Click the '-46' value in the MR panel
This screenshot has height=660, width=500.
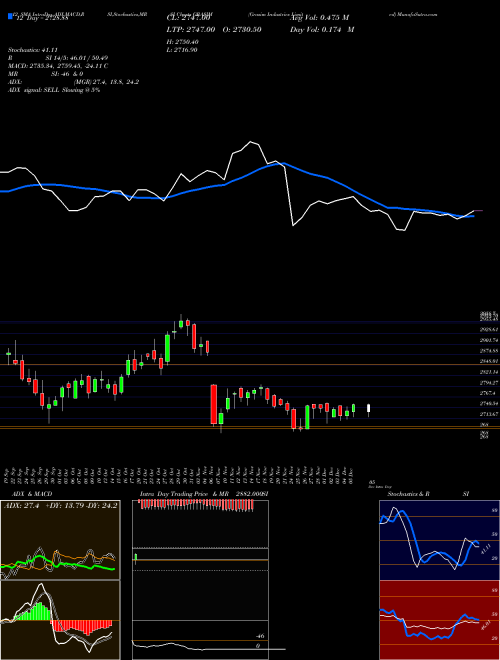pos(260,636)
